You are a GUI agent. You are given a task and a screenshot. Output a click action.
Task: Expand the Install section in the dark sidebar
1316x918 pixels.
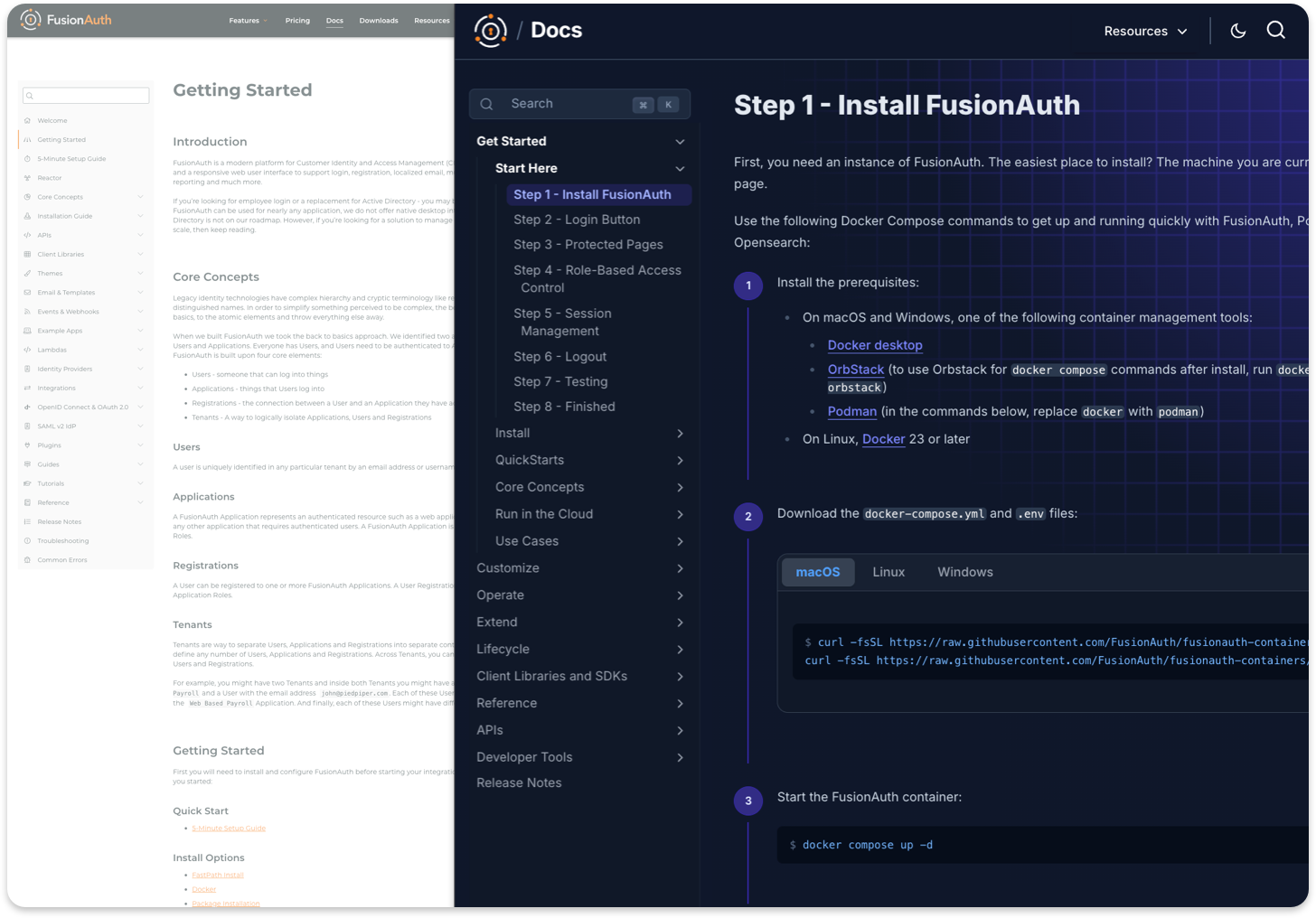(680, 434)
